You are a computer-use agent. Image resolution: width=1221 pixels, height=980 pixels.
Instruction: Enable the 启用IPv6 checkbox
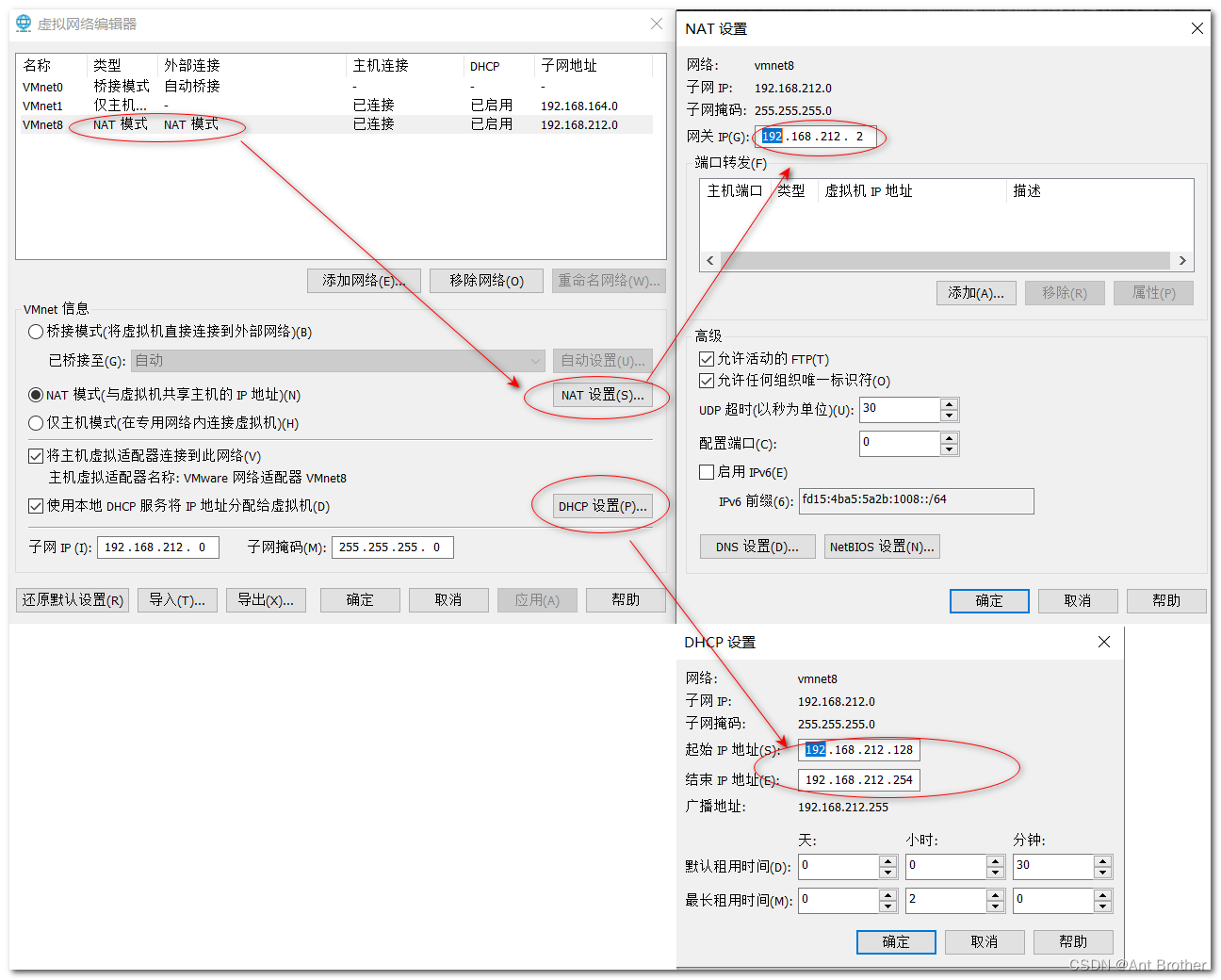click(x=707, y=472)
